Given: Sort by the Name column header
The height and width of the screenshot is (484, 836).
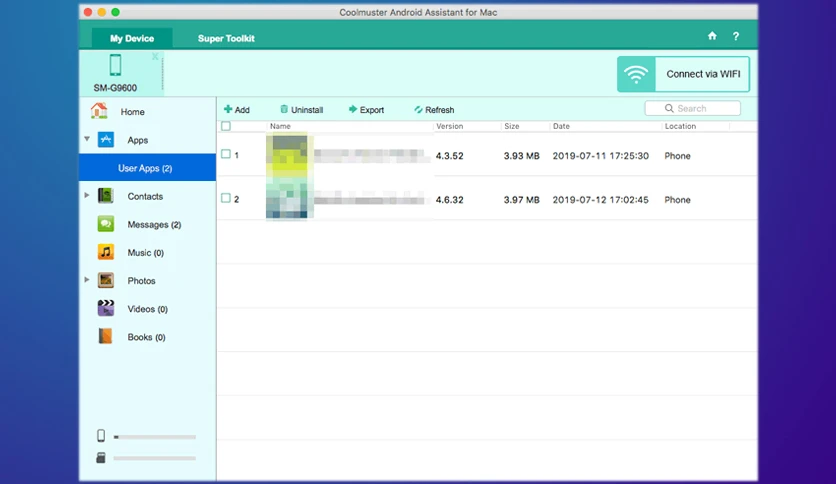Looking at the screenshot, I should [280, 126].
